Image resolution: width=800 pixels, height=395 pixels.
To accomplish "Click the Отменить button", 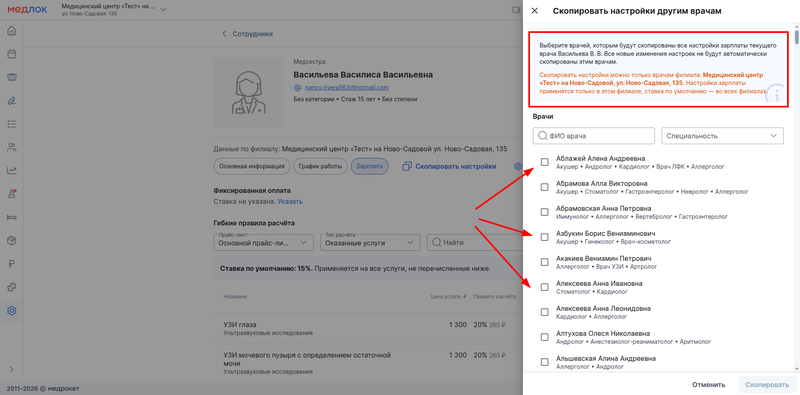I will 709,385.
